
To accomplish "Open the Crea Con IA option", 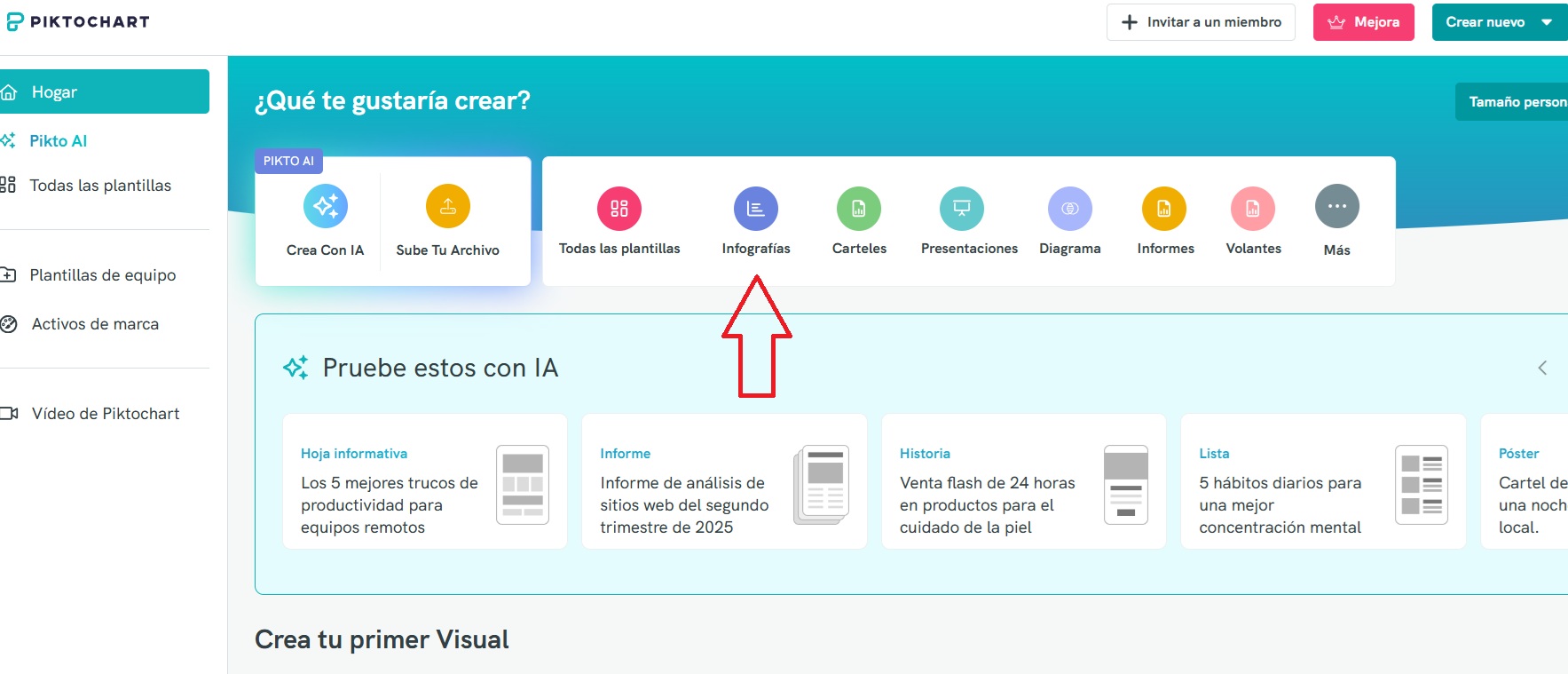I will 325,221.
